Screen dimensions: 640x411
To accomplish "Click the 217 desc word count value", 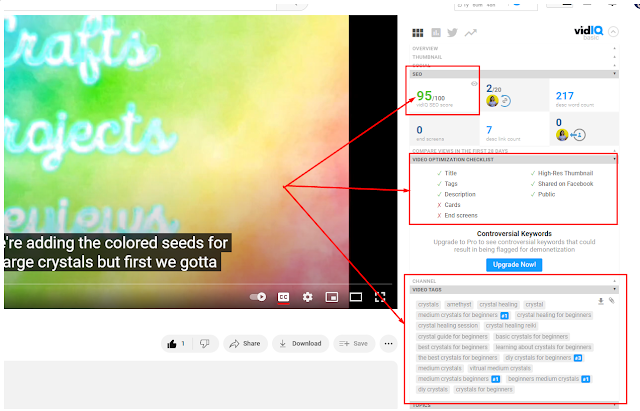I will (x=564, y=96).
